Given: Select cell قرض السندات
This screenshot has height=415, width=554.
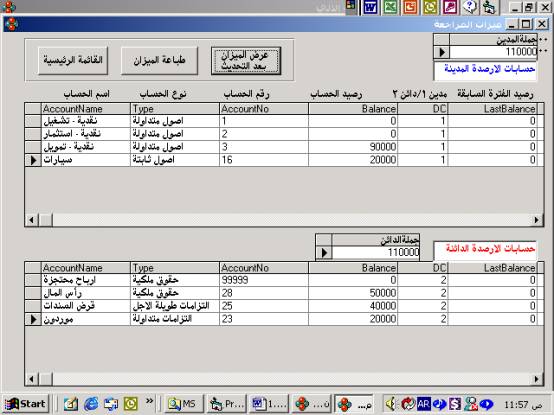Looking at the screenshot, I should [x=86, y=306].
